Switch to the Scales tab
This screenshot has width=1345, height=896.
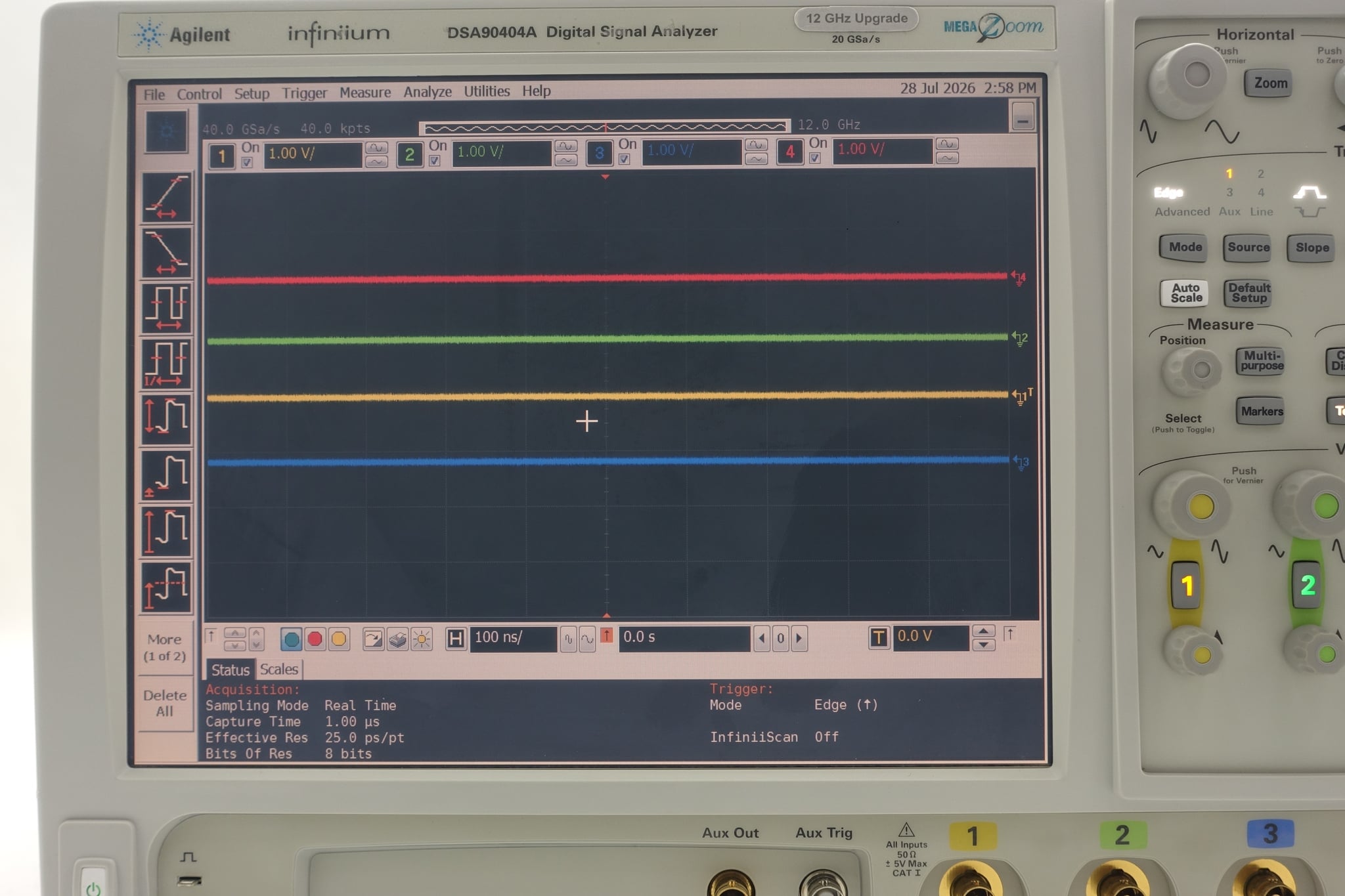pyautogui.click(x=278, y=669)
